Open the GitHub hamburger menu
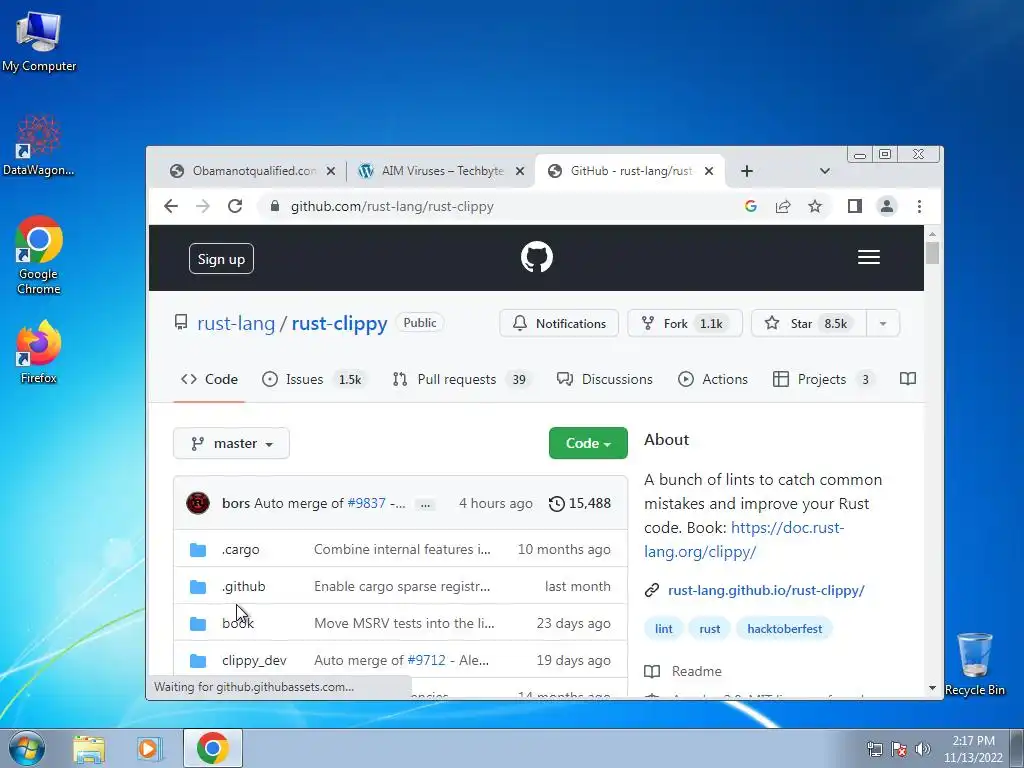The height and width of the screenshot is (768, 1024). pos(869,257)
